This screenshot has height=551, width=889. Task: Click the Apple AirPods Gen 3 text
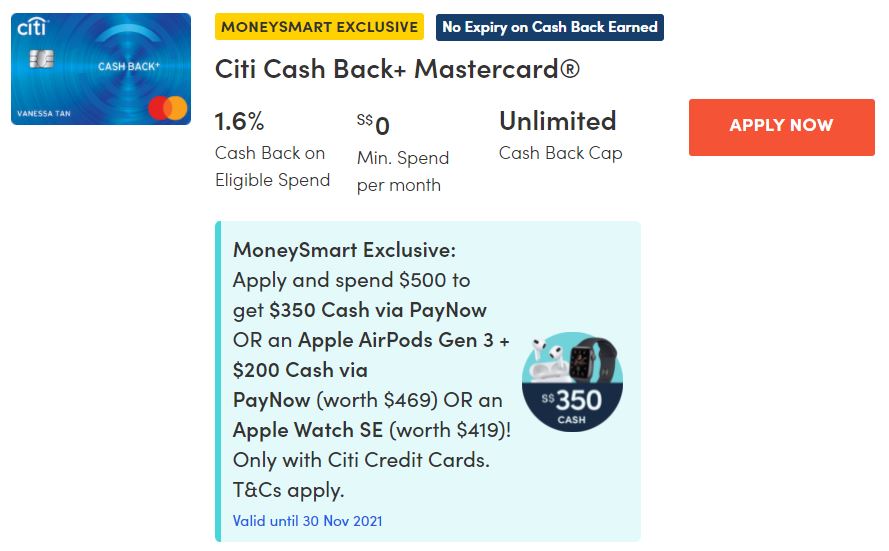(403, 340)
